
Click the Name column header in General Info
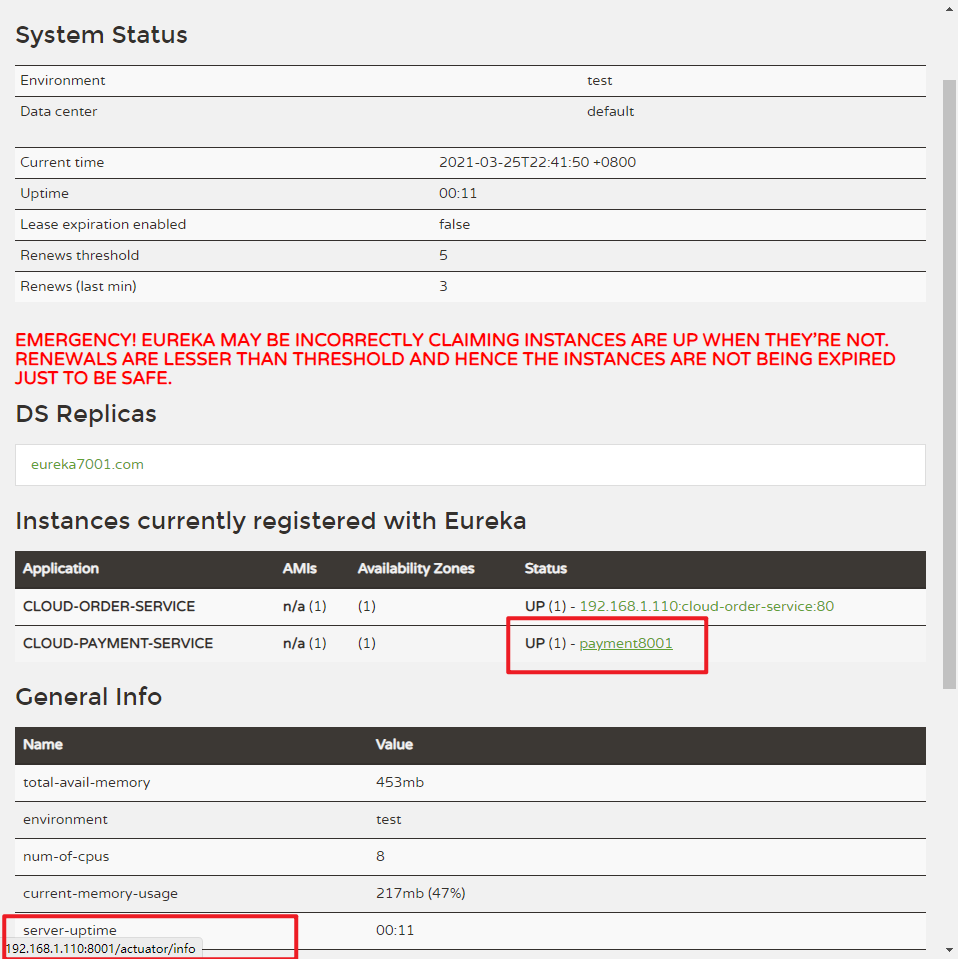[43, 744]
